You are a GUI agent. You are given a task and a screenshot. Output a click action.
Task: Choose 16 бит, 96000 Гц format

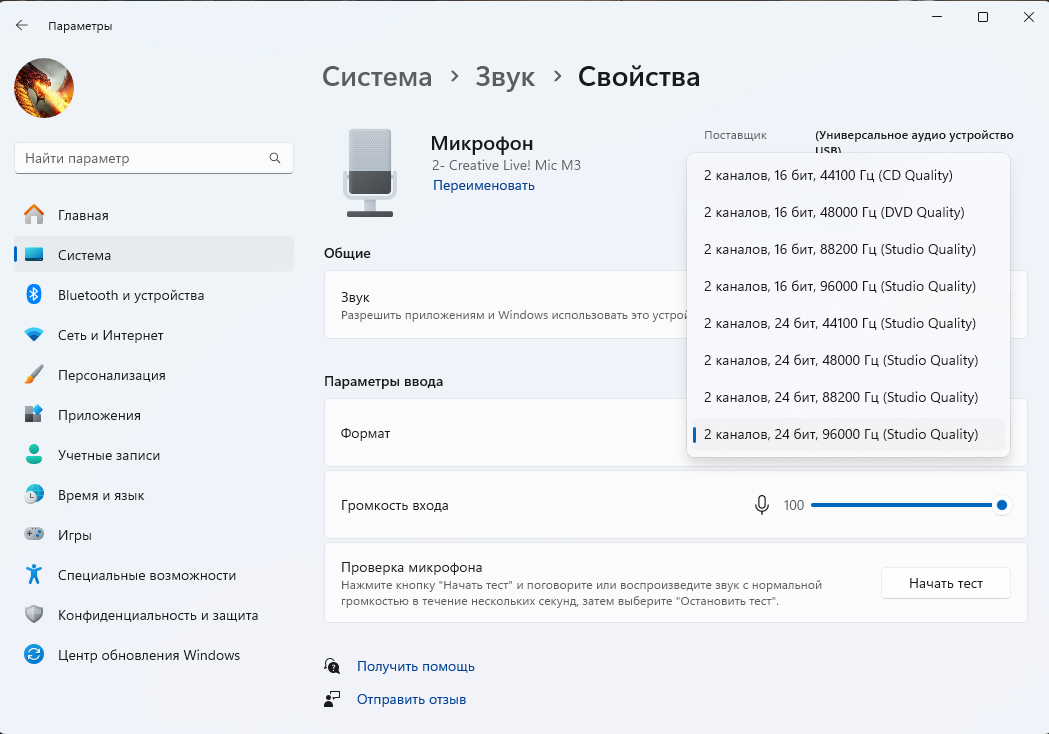tap(848, 286)
